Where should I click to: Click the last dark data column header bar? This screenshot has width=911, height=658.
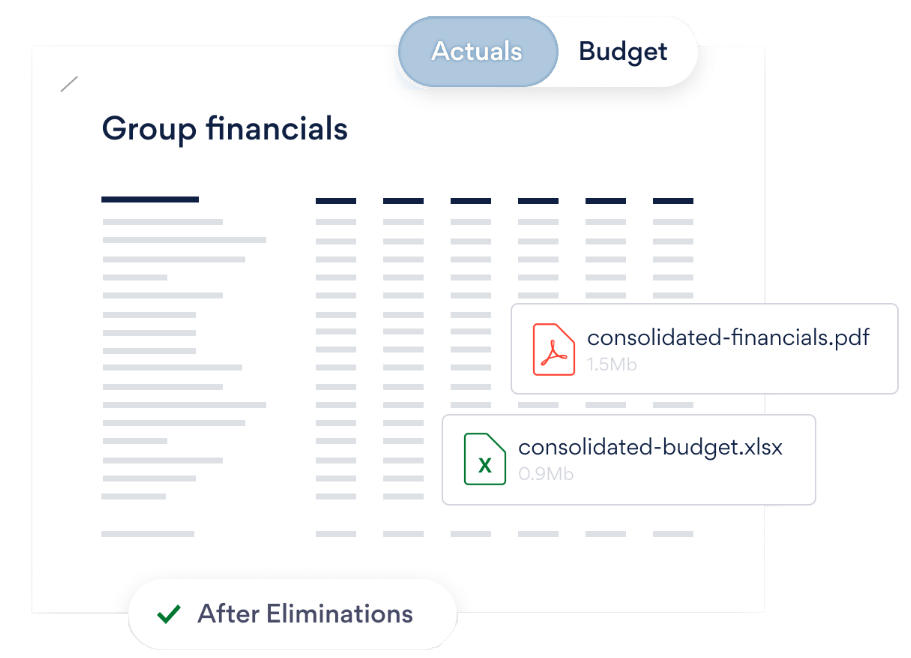pos(673,201)
